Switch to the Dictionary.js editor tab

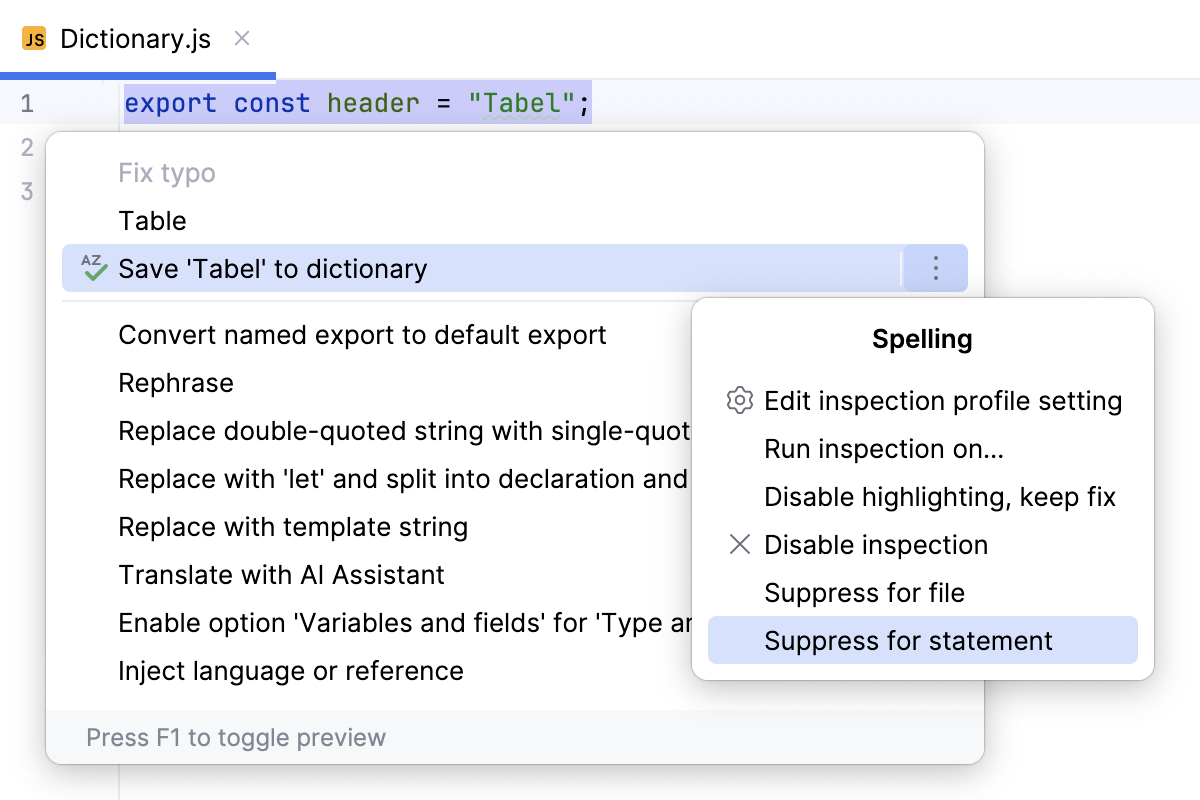[x=135, y=38]
